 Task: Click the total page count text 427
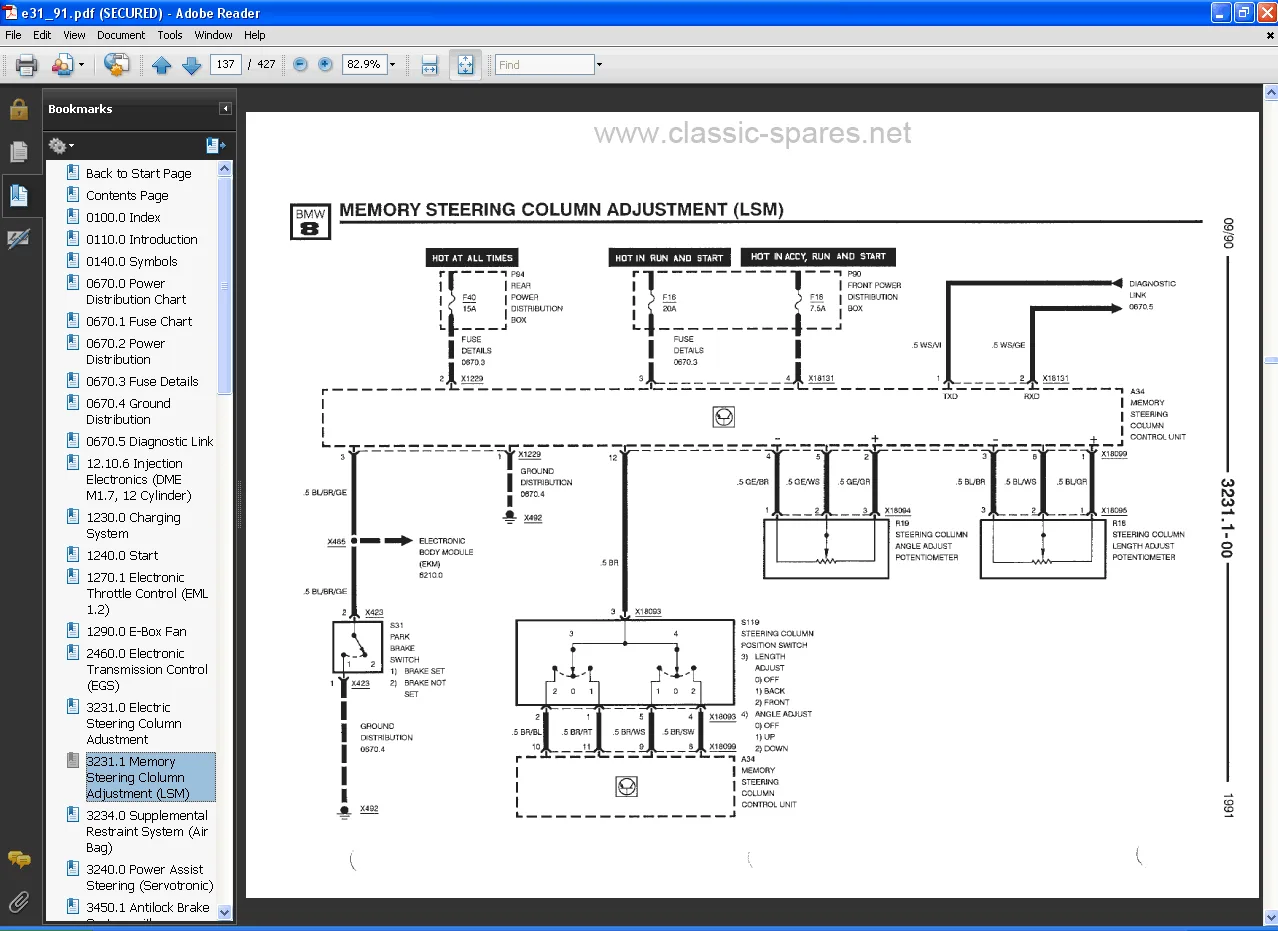266,65
